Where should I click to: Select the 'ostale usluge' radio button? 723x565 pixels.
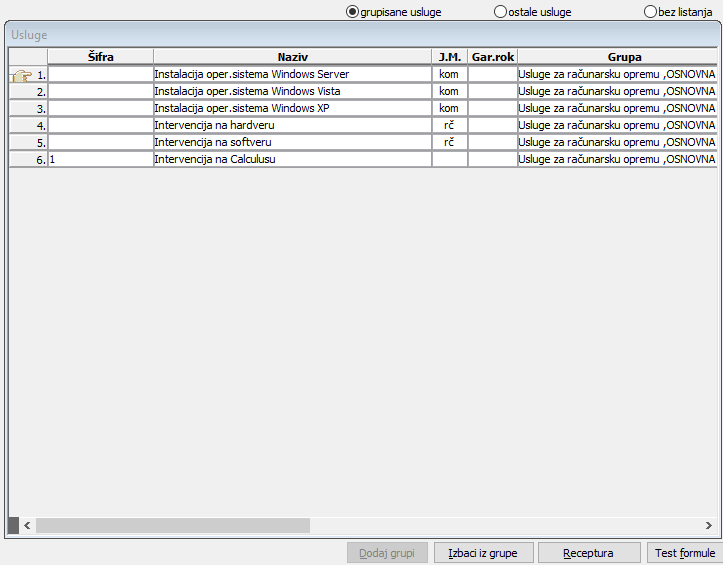[x=500, y=12]
